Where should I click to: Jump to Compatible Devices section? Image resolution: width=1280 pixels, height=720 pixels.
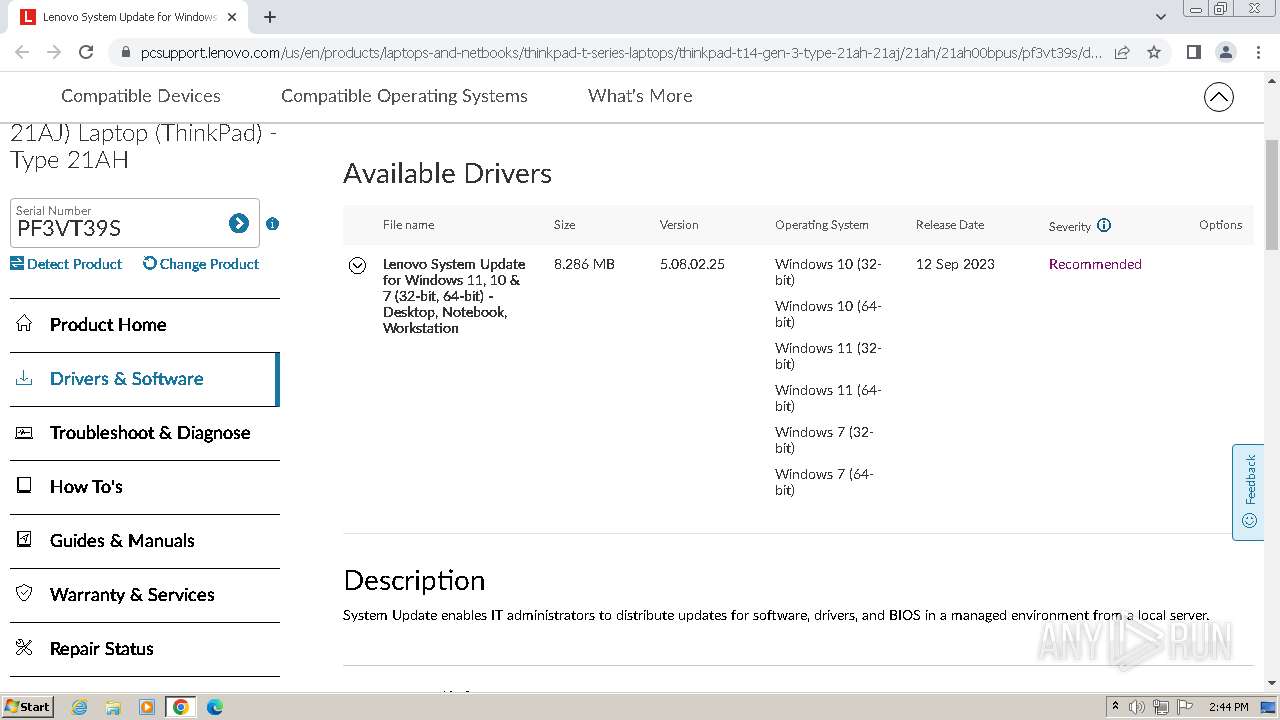(x=141, y=96)
